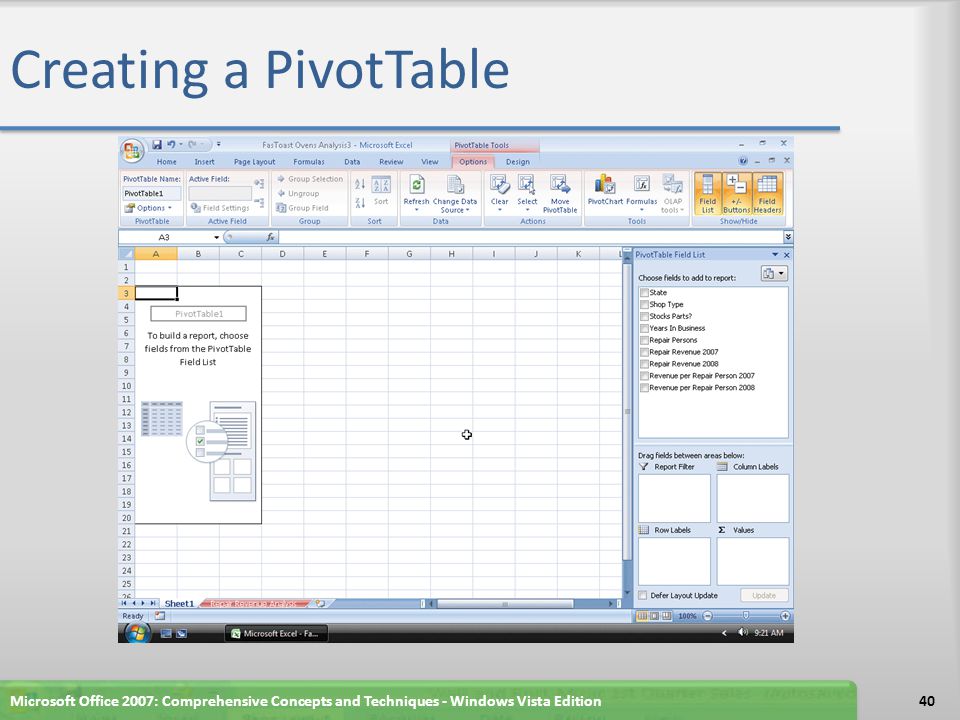Save the workbook from Quick Access toolbar
This screenshot has height=720, width=960.
(x=157, y=144)
